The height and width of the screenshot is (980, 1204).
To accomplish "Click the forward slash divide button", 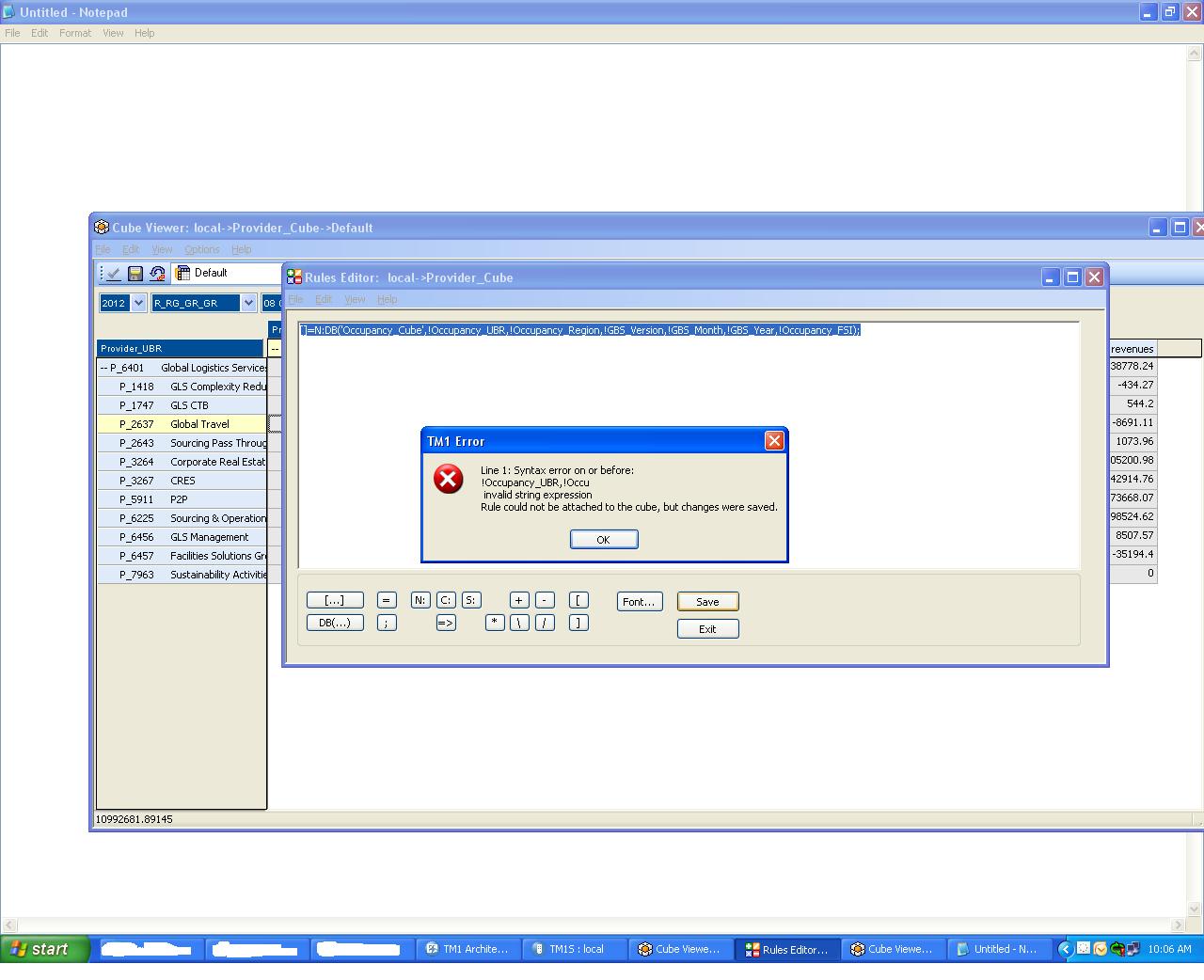I will [x=545, y=623].
